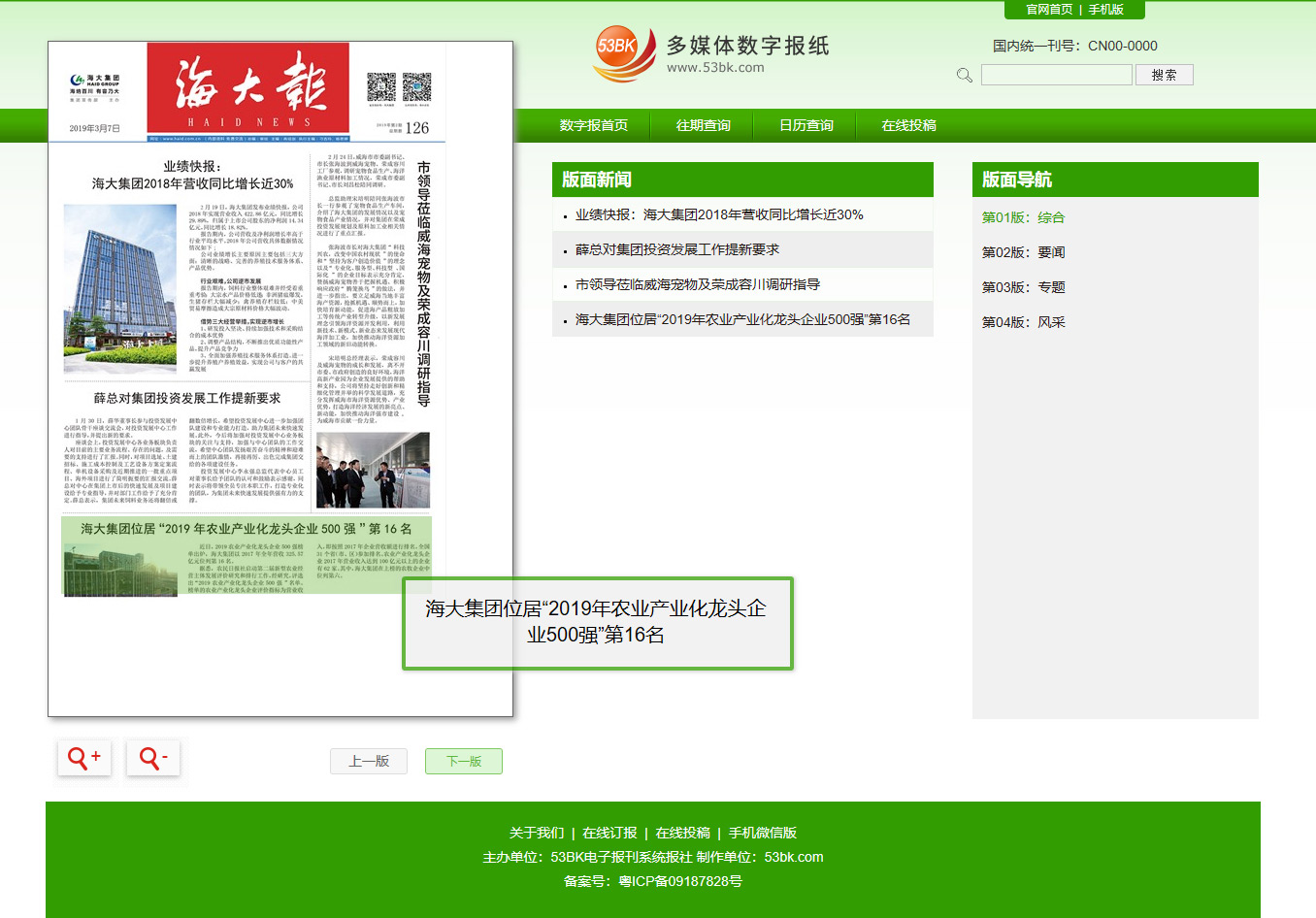Open 官网首页 link at top
The height and width of the screenshot is (918, 1316).
tap(1049, 10)
